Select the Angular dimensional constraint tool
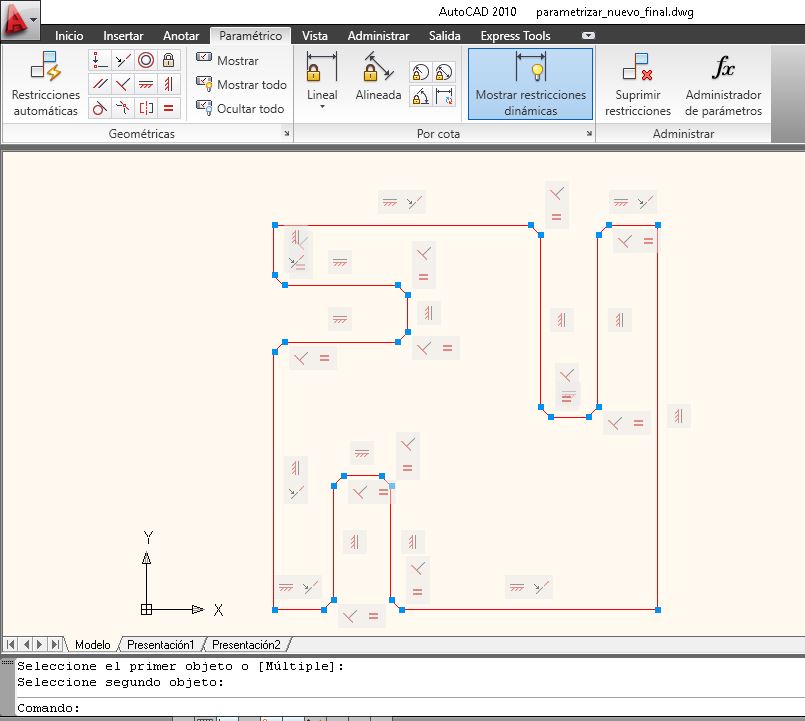The image size is (805, 721). coord(420,96)
